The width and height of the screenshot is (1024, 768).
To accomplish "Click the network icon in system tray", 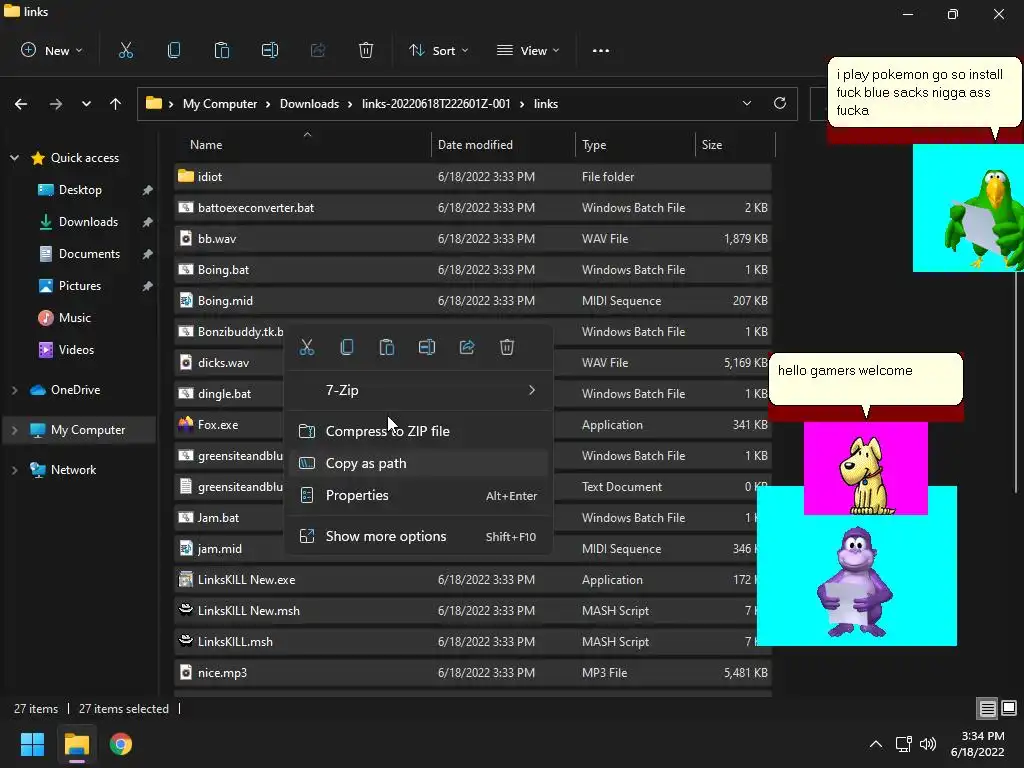I will 904,744.
